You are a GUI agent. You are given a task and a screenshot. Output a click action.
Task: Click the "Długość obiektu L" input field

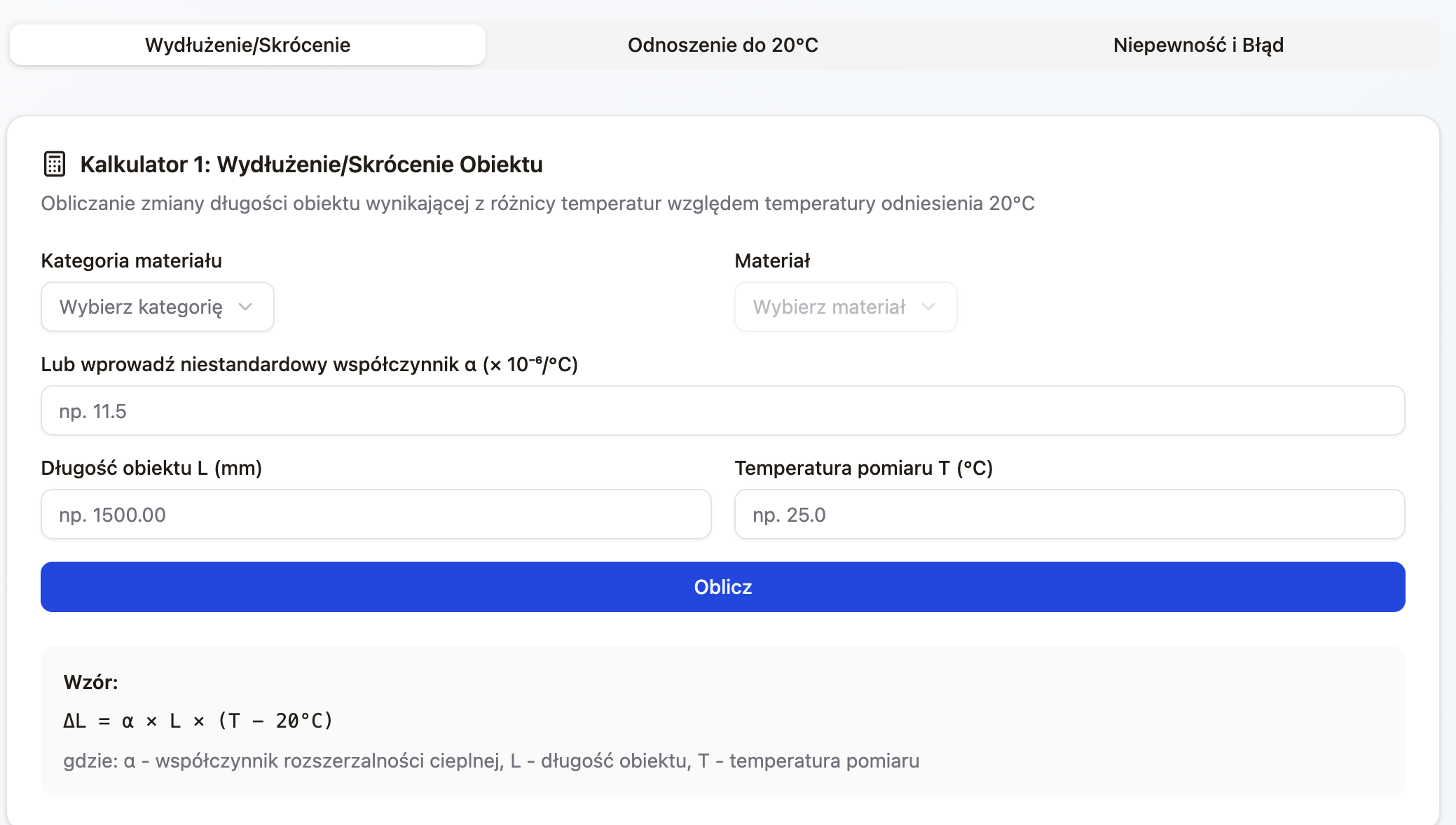point(376,514)
